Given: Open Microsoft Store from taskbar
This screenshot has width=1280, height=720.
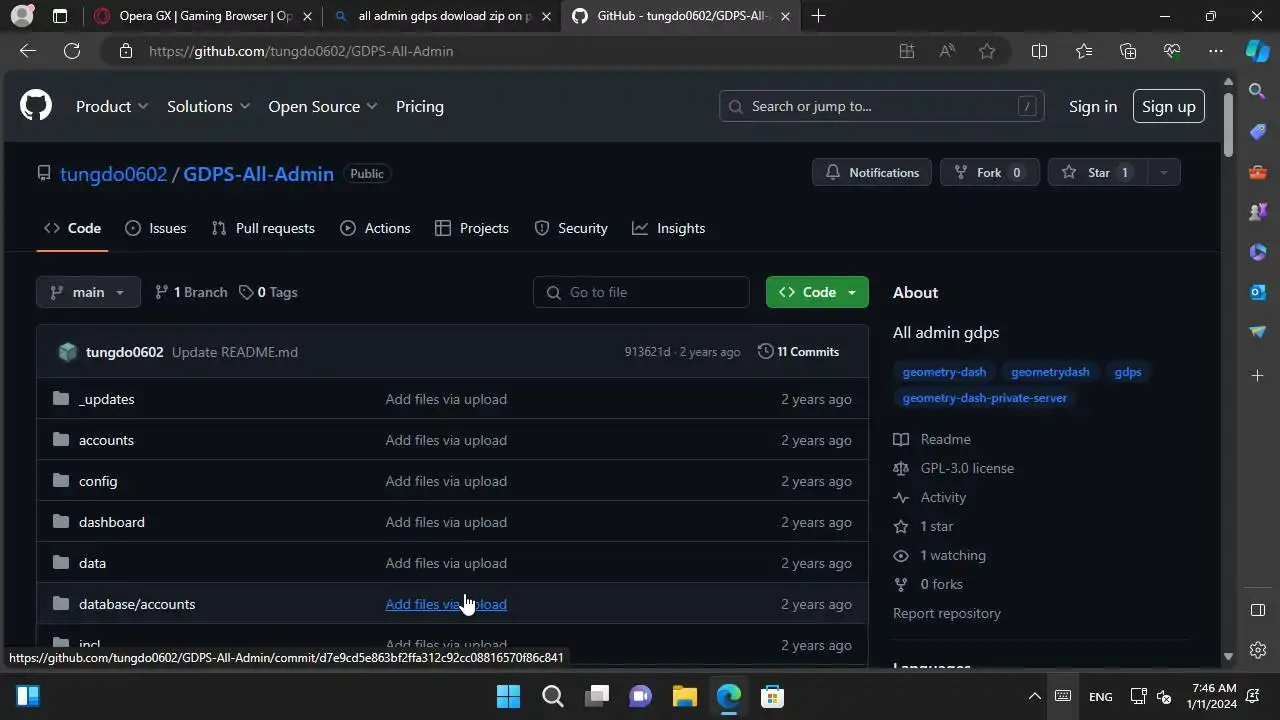Looking at the screenshot, I should (772, 696).
